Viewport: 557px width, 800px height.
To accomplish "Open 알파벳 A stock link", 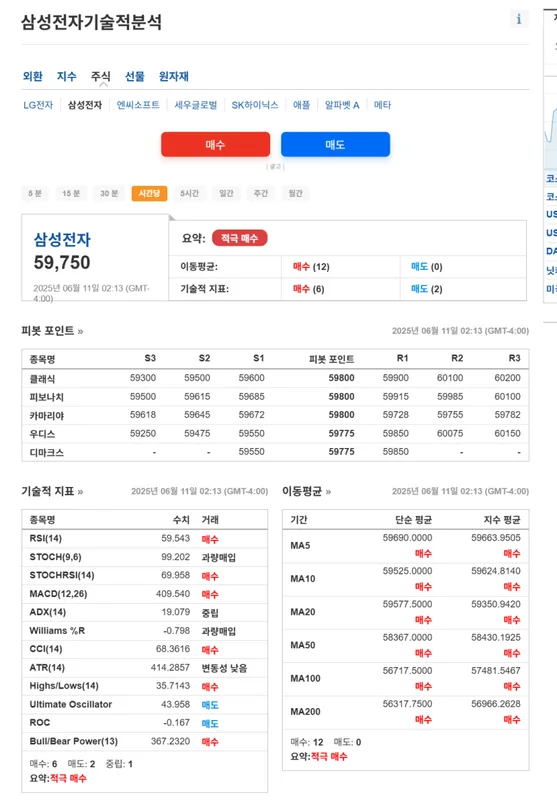I will (342, 105).
